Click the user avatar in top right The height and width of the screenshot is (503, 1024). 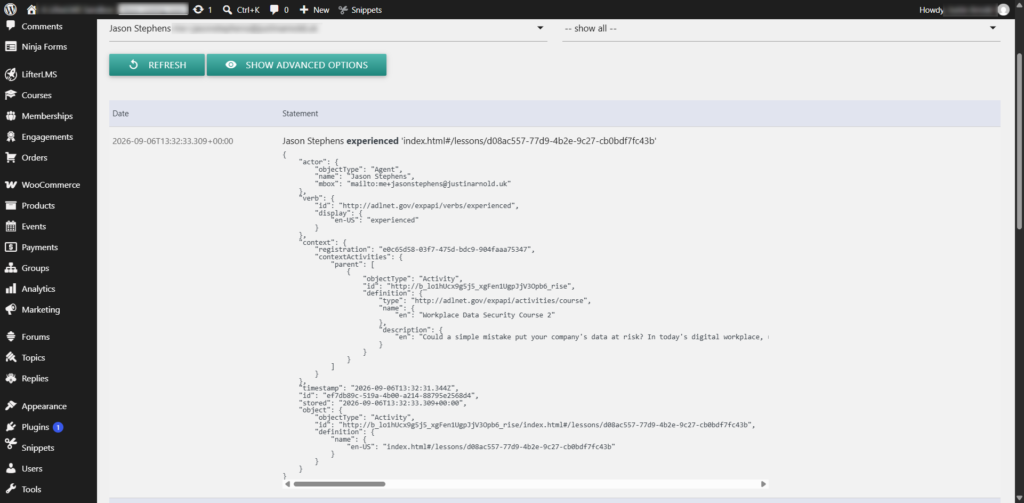pos(1003,10)
